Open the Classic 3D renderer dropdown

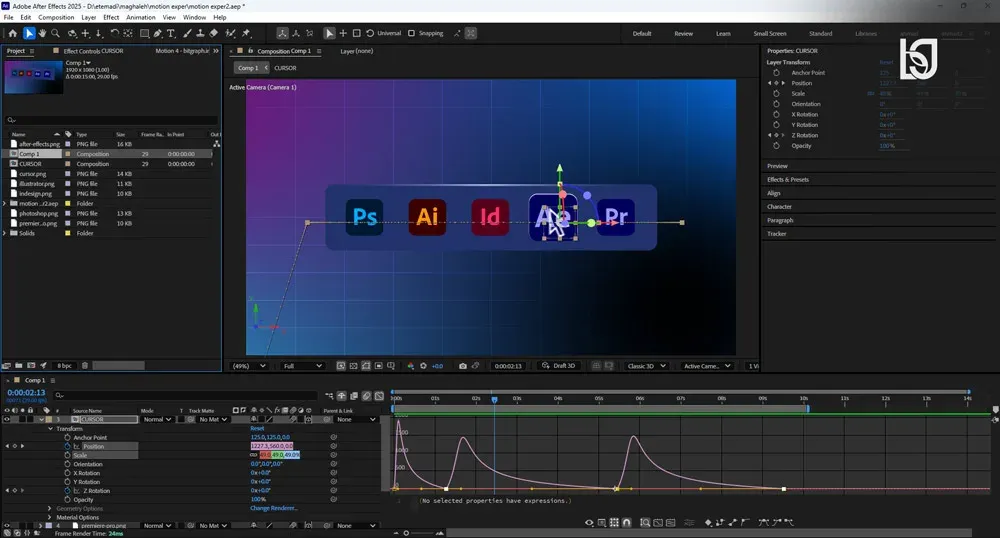click(647, 366)
